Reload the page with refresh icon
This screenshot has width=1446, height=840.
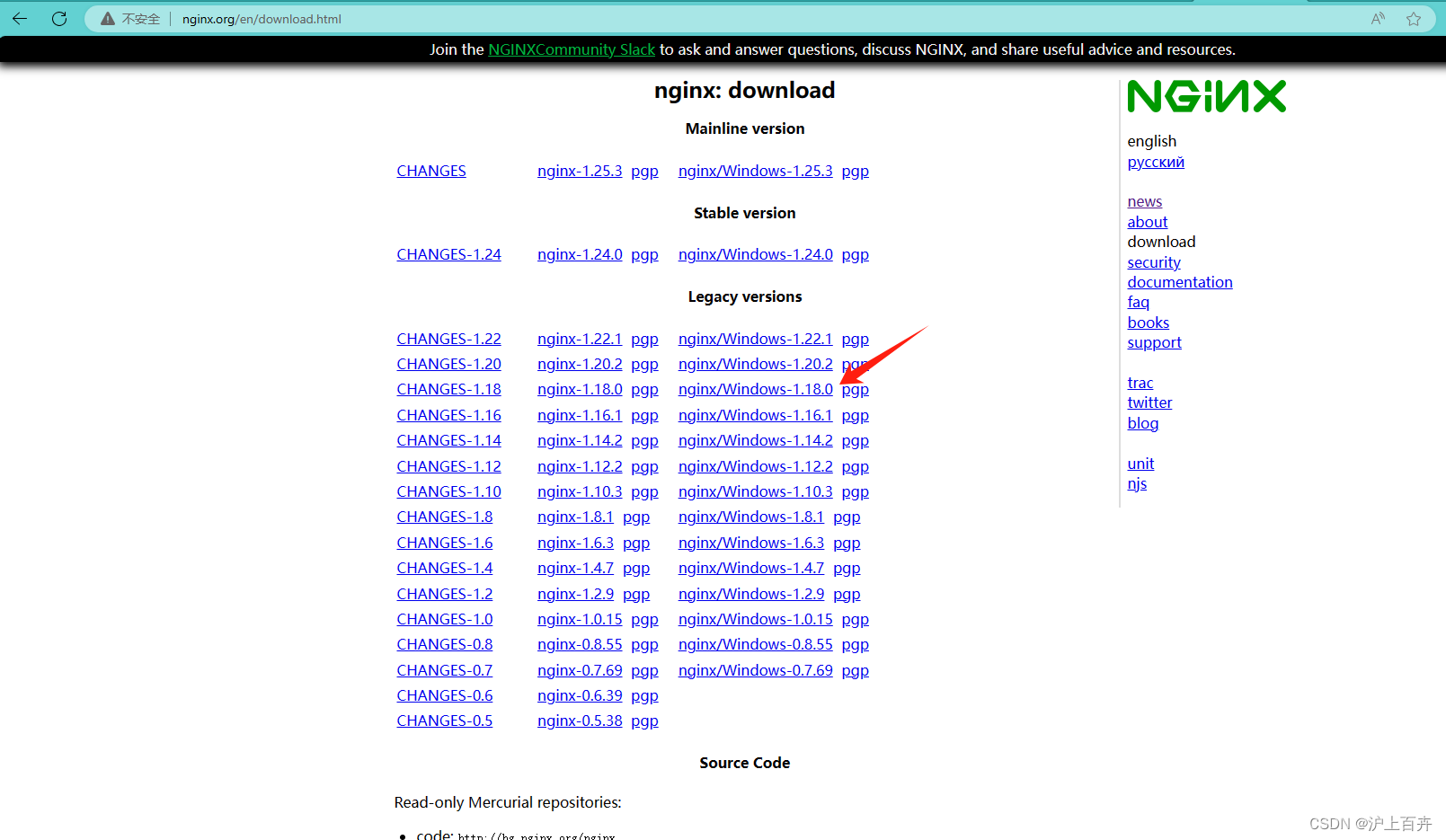click(x=59, y=18)
